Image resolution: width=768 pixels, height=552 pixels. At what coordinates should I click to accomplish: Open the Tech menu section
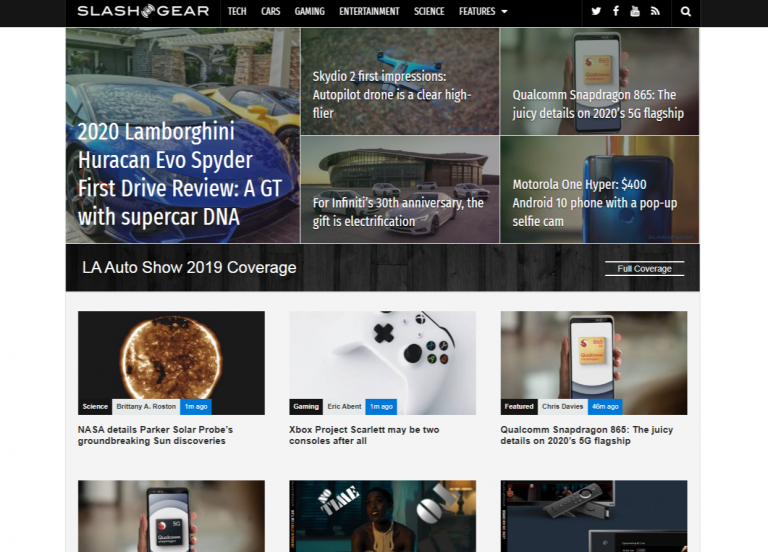click(x=237, y=11)
